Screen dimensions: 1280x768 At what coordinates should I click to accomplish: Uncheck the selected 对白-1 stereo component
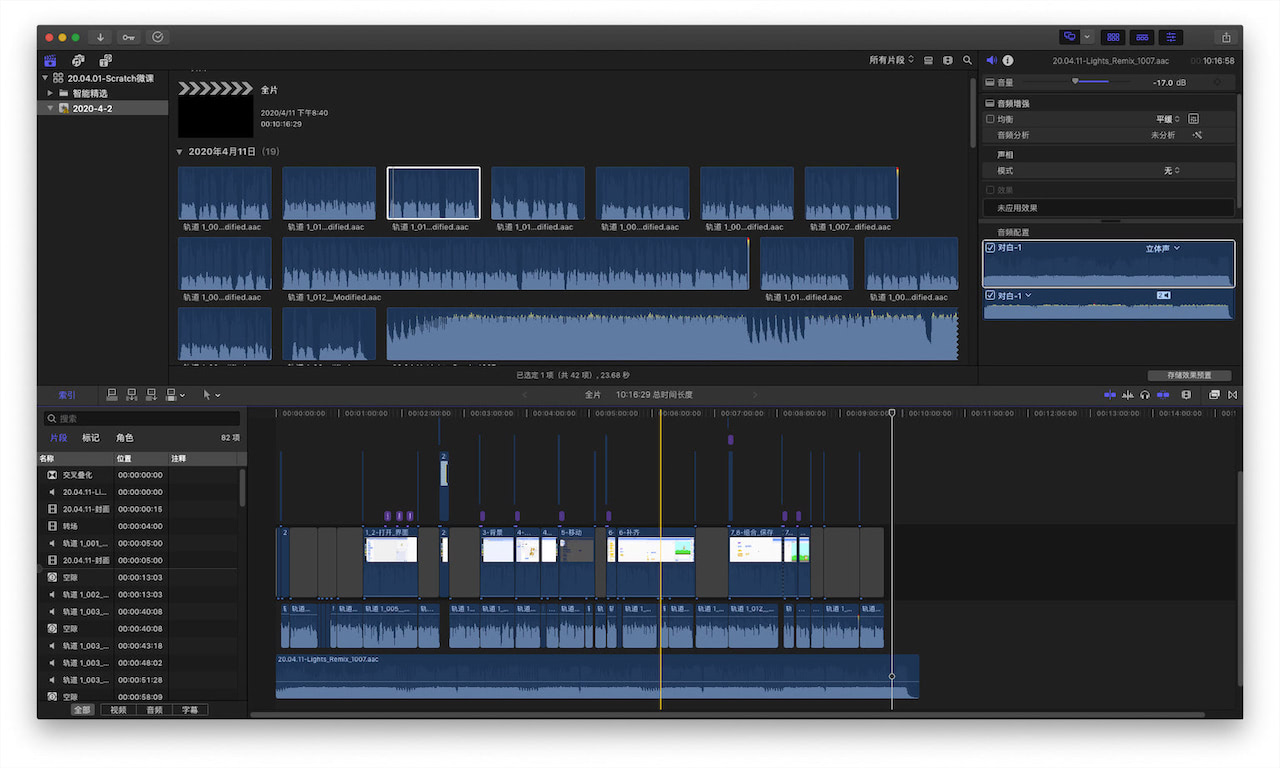(x=990, y=248)
